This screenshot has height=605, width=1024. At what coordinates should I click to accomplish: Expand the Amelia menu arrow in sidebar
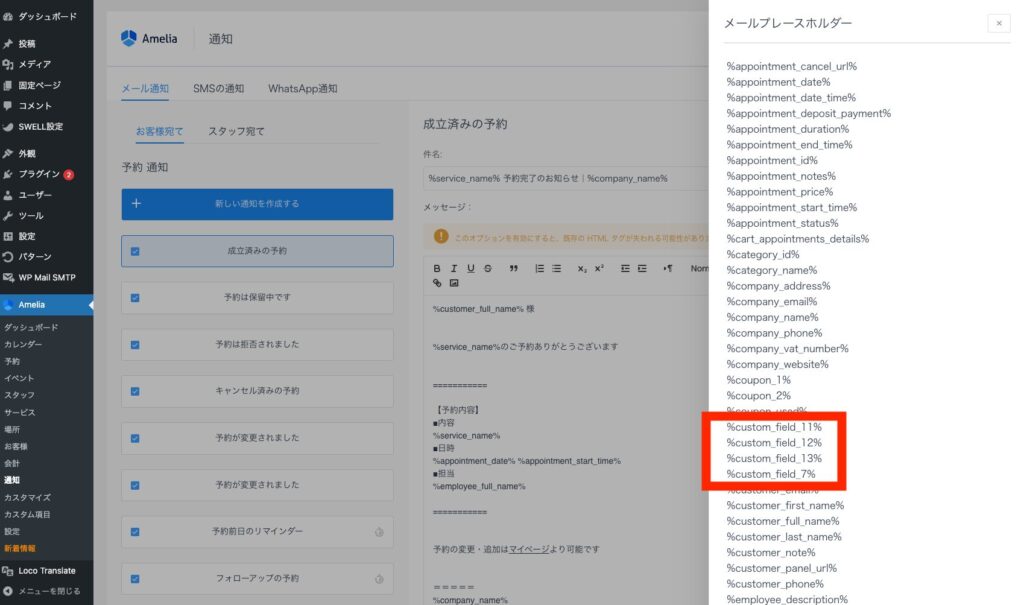pos(89,304)
